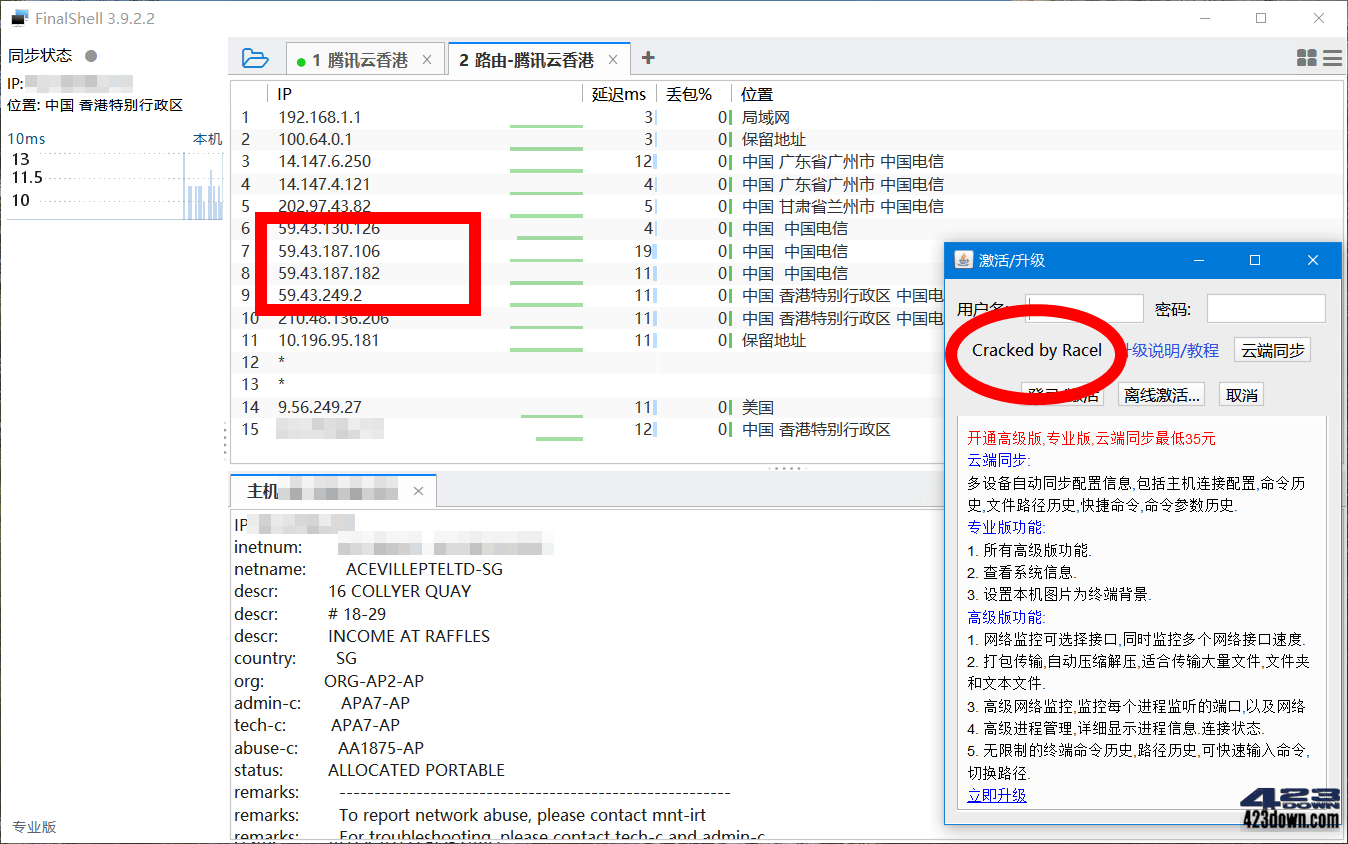The height and width of the screenshot is (844, 1348).
Task: Add a new tab with the plus icon
Action: [647, 58]
